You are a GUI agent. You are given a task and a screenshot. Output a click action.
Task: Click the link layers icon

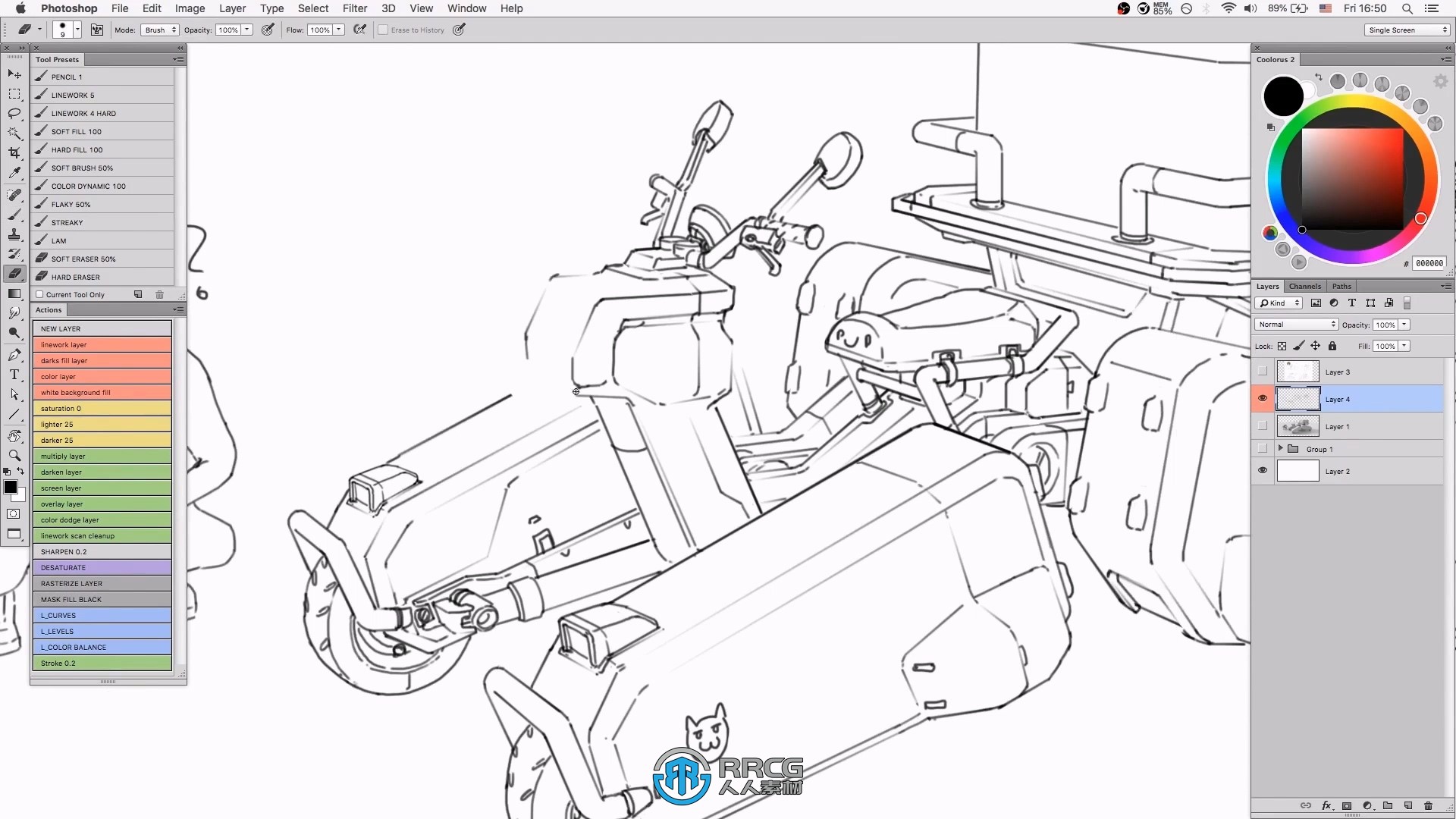click(1306, 805)
